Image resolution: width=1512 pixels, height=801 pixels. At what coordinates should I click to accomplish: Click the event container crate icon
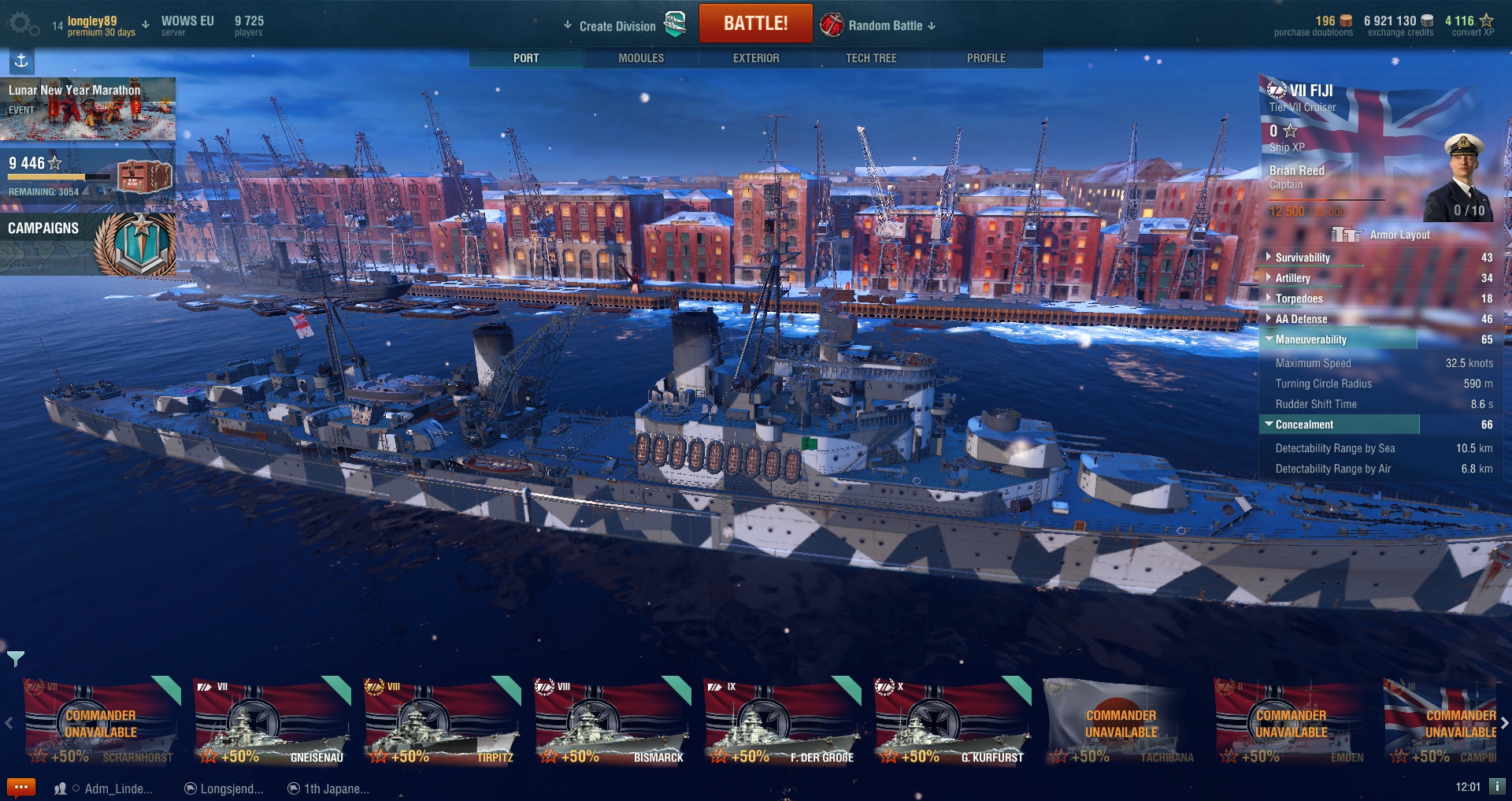coord(145,176)
